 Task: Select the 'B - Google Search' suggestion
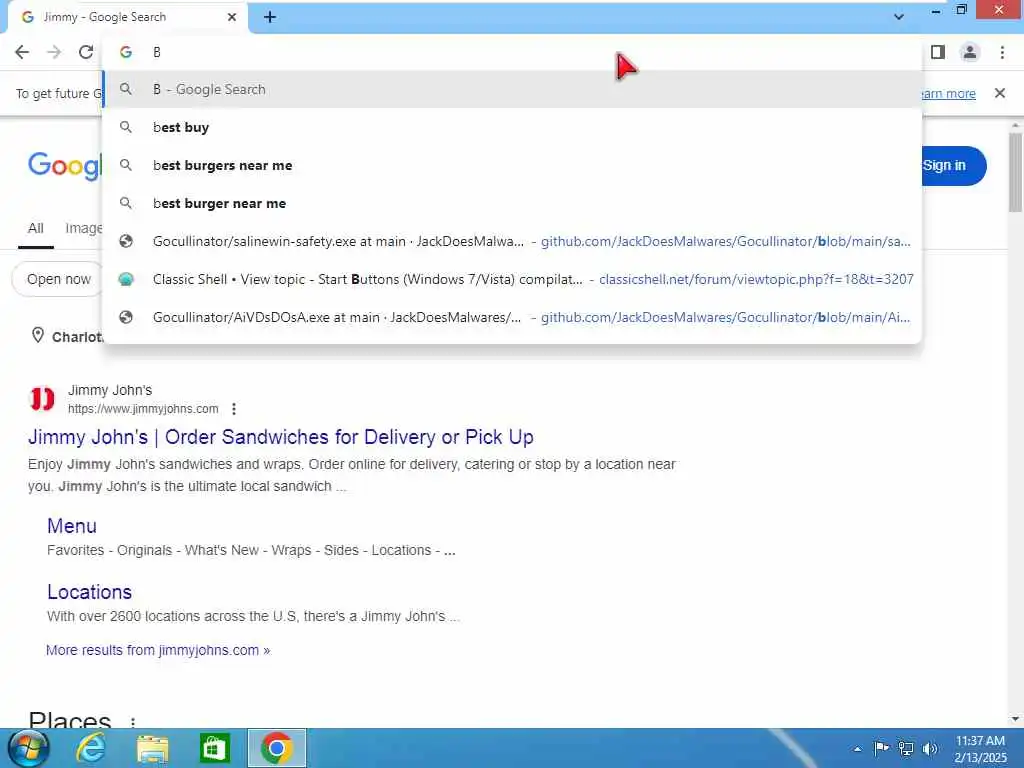point(513,89)
